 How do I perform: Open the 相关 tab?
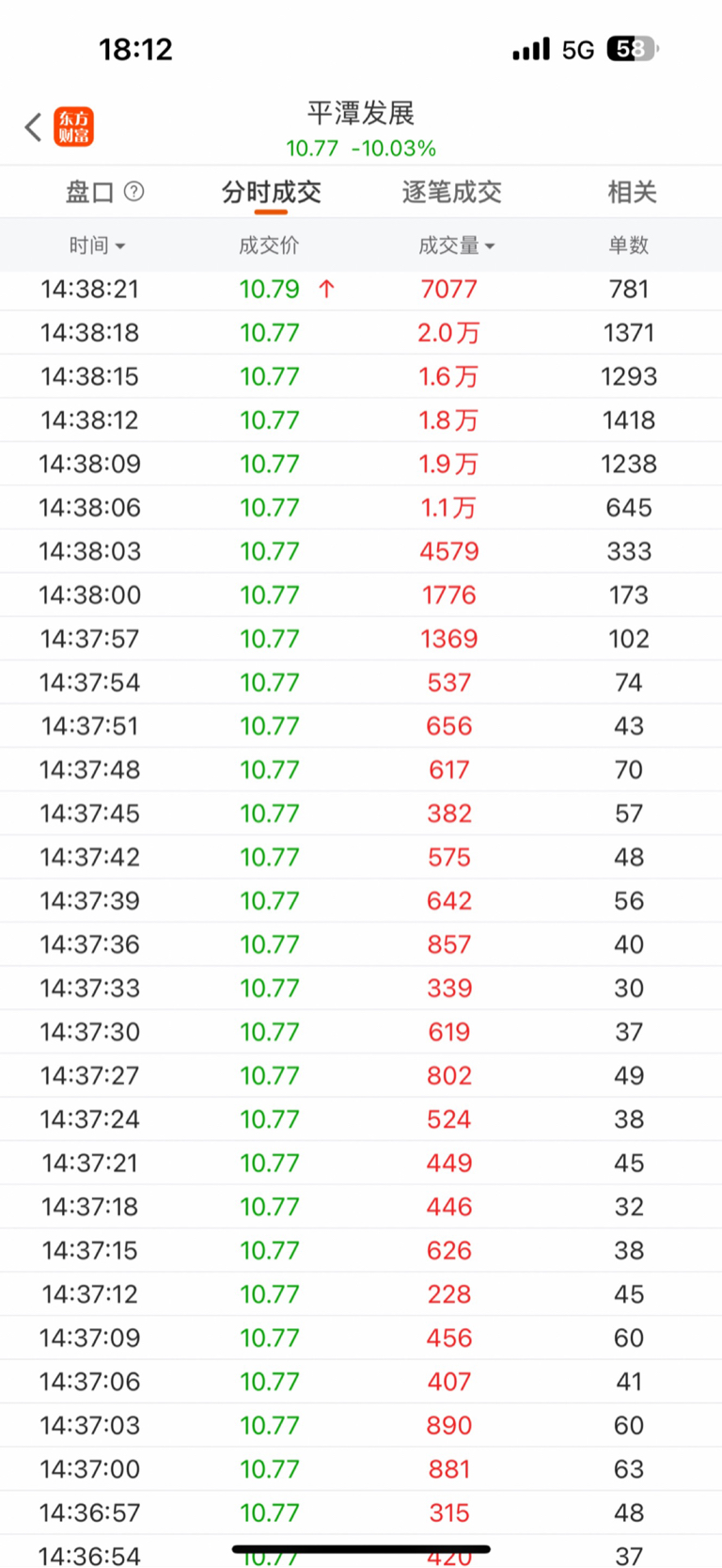pyautogui.click(x=632, y=192)
